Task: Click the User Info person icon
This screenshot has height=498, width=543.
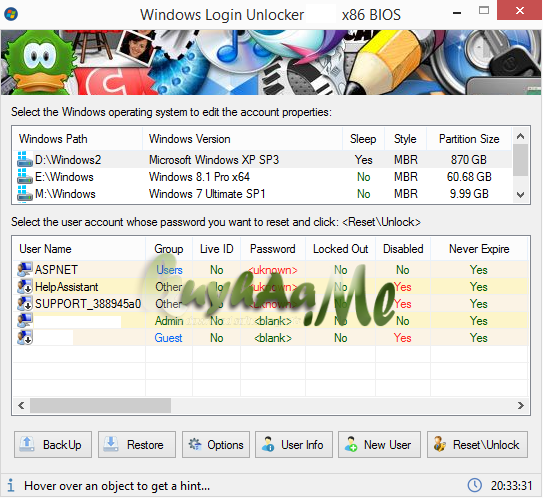Action: point(268,444)
